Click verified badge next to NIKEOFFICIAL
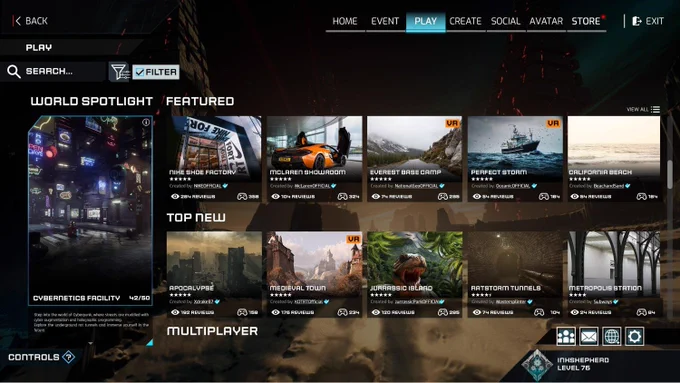680x383 pixels. point(226,186)
